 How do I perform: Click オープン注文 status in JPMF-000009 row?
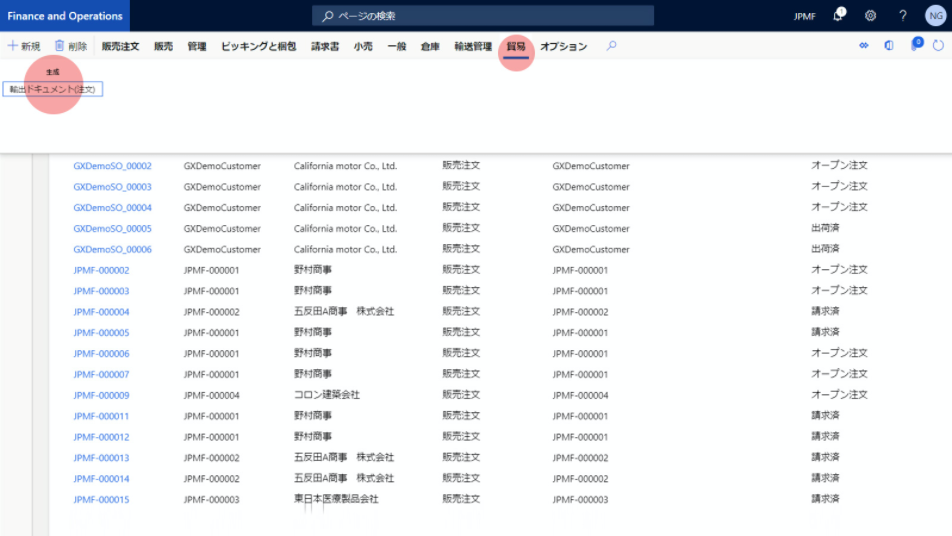pos(839,395)
